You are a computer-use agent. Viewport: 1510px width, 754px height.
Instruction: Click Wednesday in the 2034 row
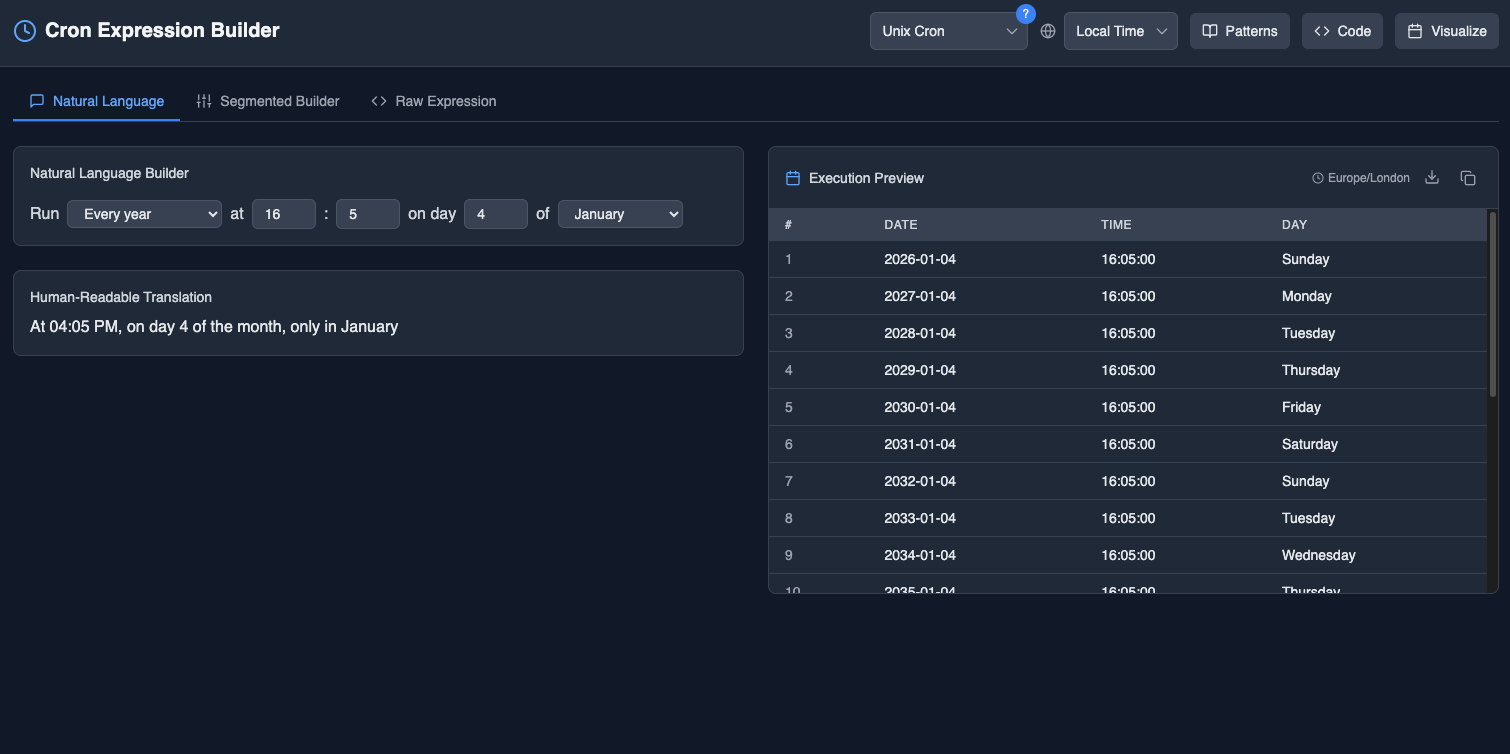(x=1319, y=555)
